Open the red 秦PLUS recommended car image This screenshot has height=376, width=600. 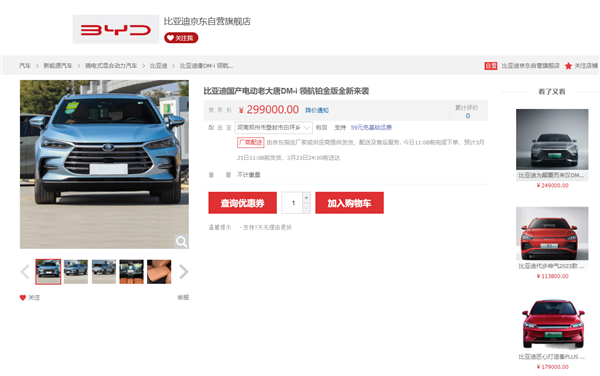(552, 324)
